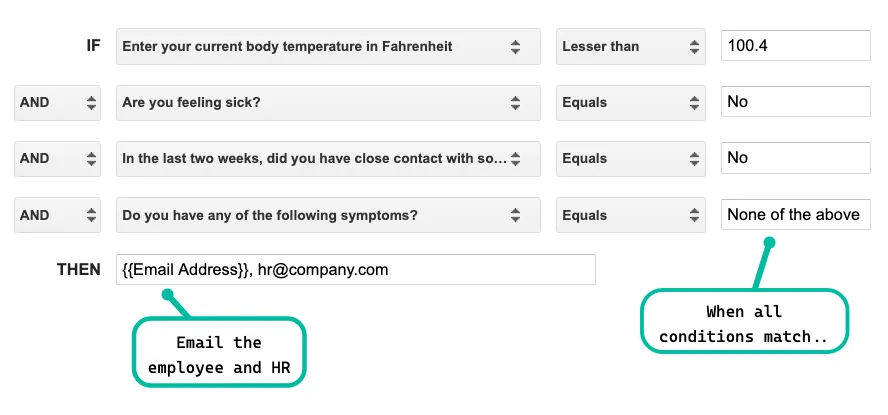
Task: Click the IF label
Action: pos(93,46)
